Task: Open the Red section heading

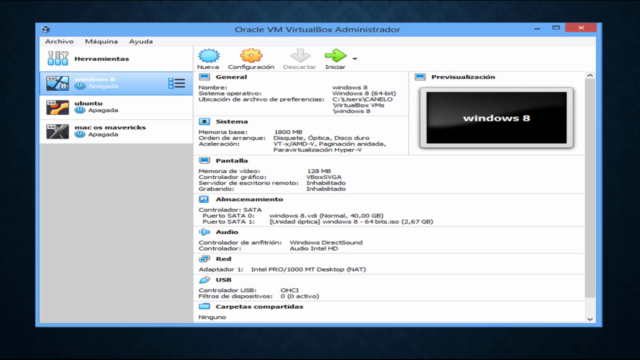Action: [x=223, y=259]
